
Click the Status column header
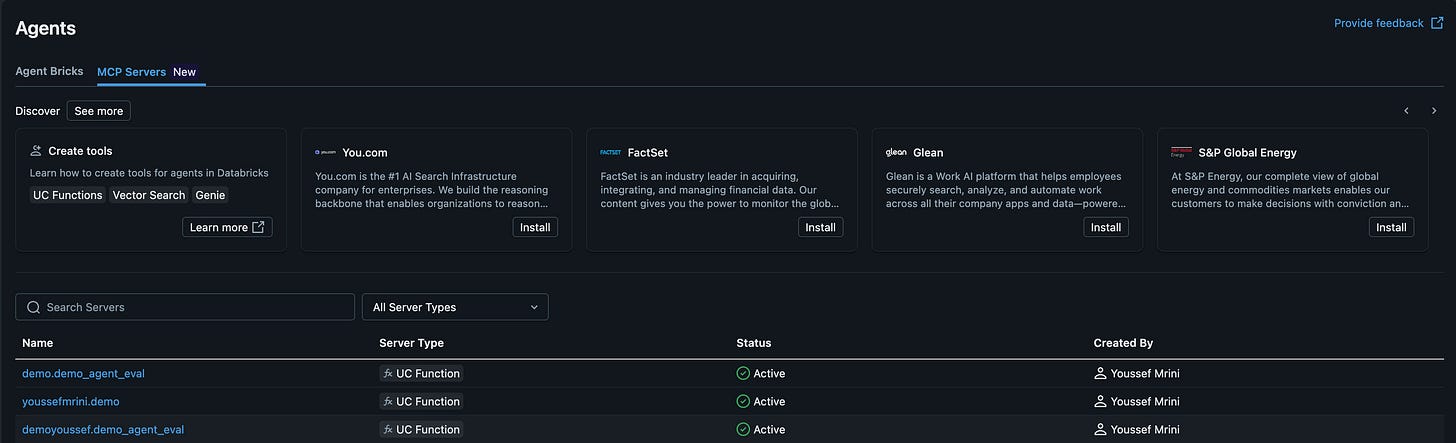point(754,343)
